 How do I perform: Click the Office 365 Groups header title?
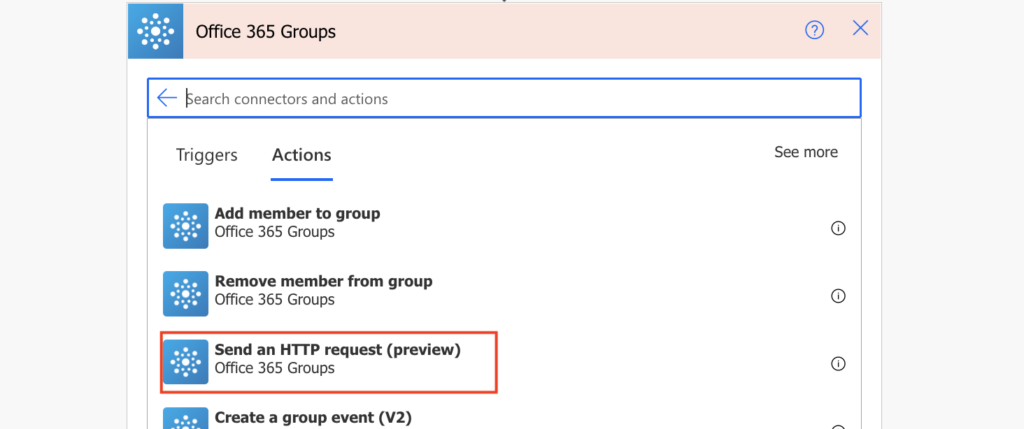tap(266, 31)
